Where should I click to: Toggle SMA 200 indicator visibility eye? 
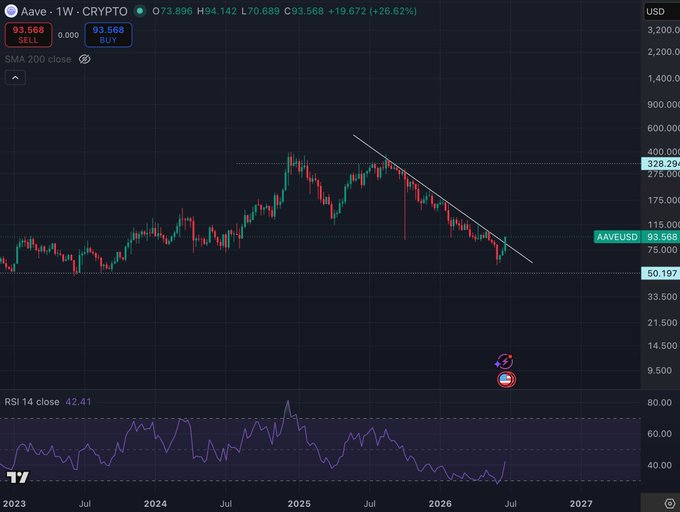pyautogui.click(x=85, y=59)
